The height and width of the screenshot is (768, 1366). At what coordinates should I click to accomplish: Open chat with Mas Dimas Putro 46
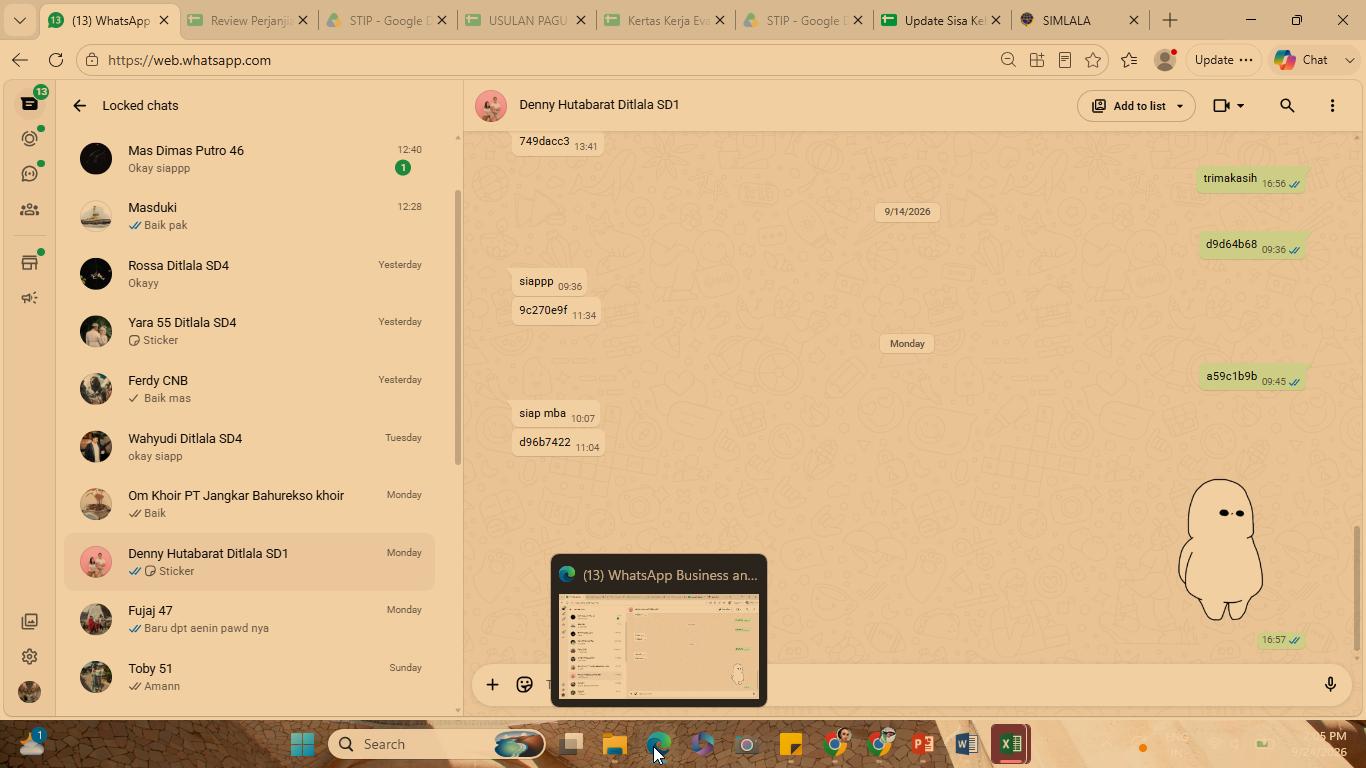coord(250,159)
